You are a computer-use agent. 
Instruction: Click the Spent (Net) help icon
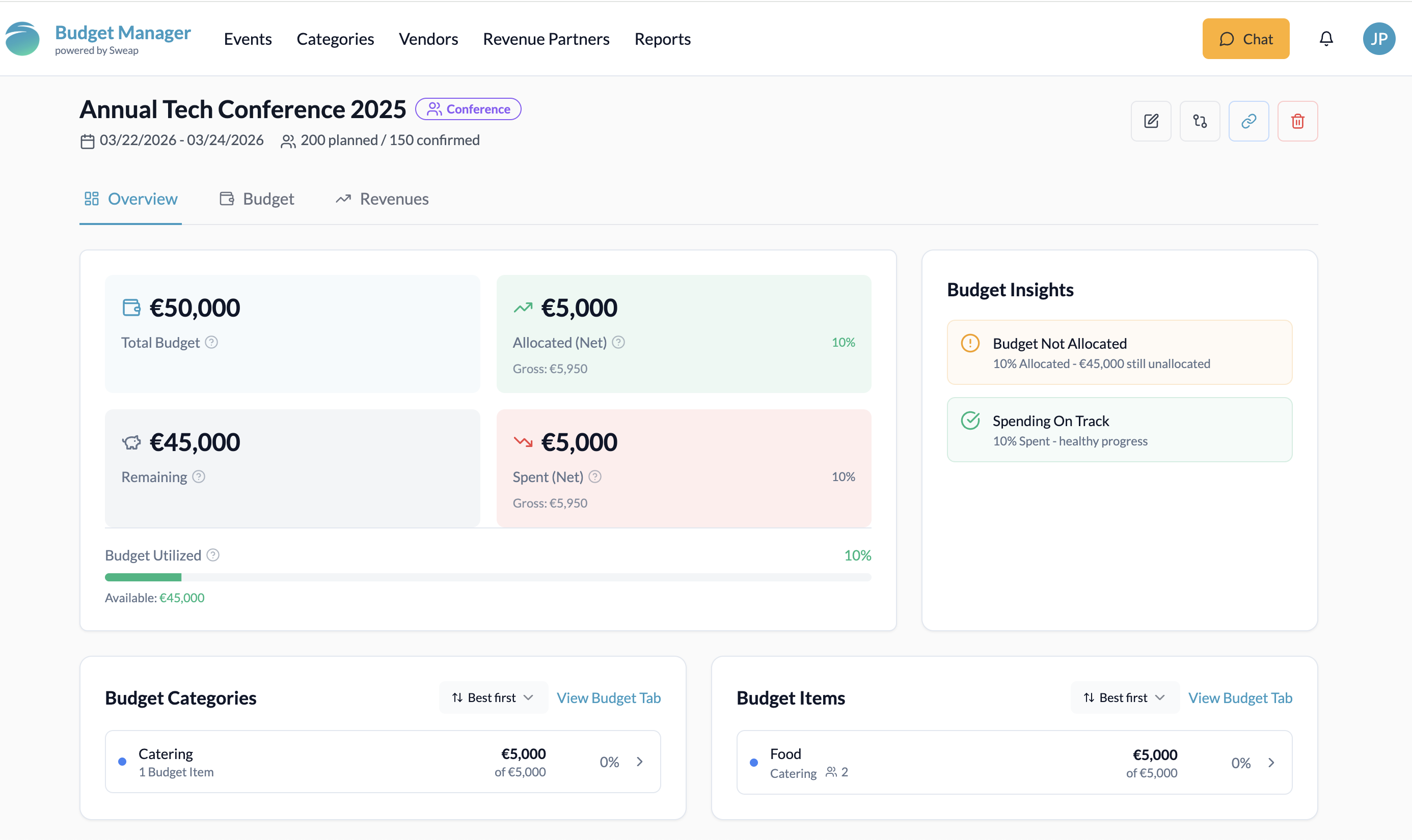coord(595,477)
